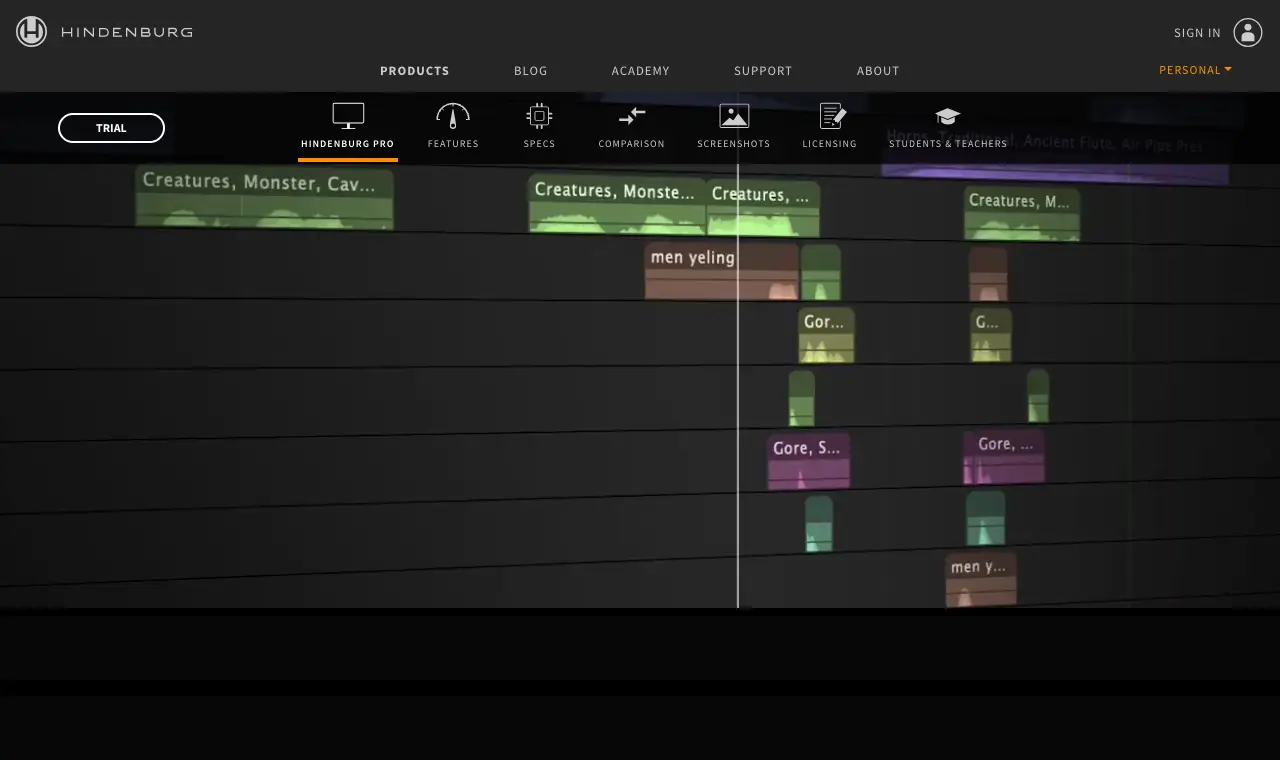Screen dimensions: 1280x760
Task: View the Specs chip icon
Action: coord(539,116)
